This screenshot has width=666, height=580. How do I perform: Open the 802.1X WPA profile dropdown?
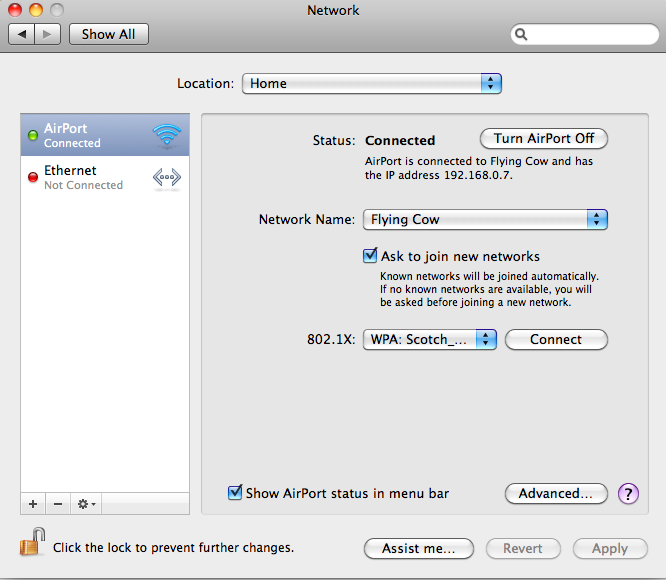(x=429, y=339)
